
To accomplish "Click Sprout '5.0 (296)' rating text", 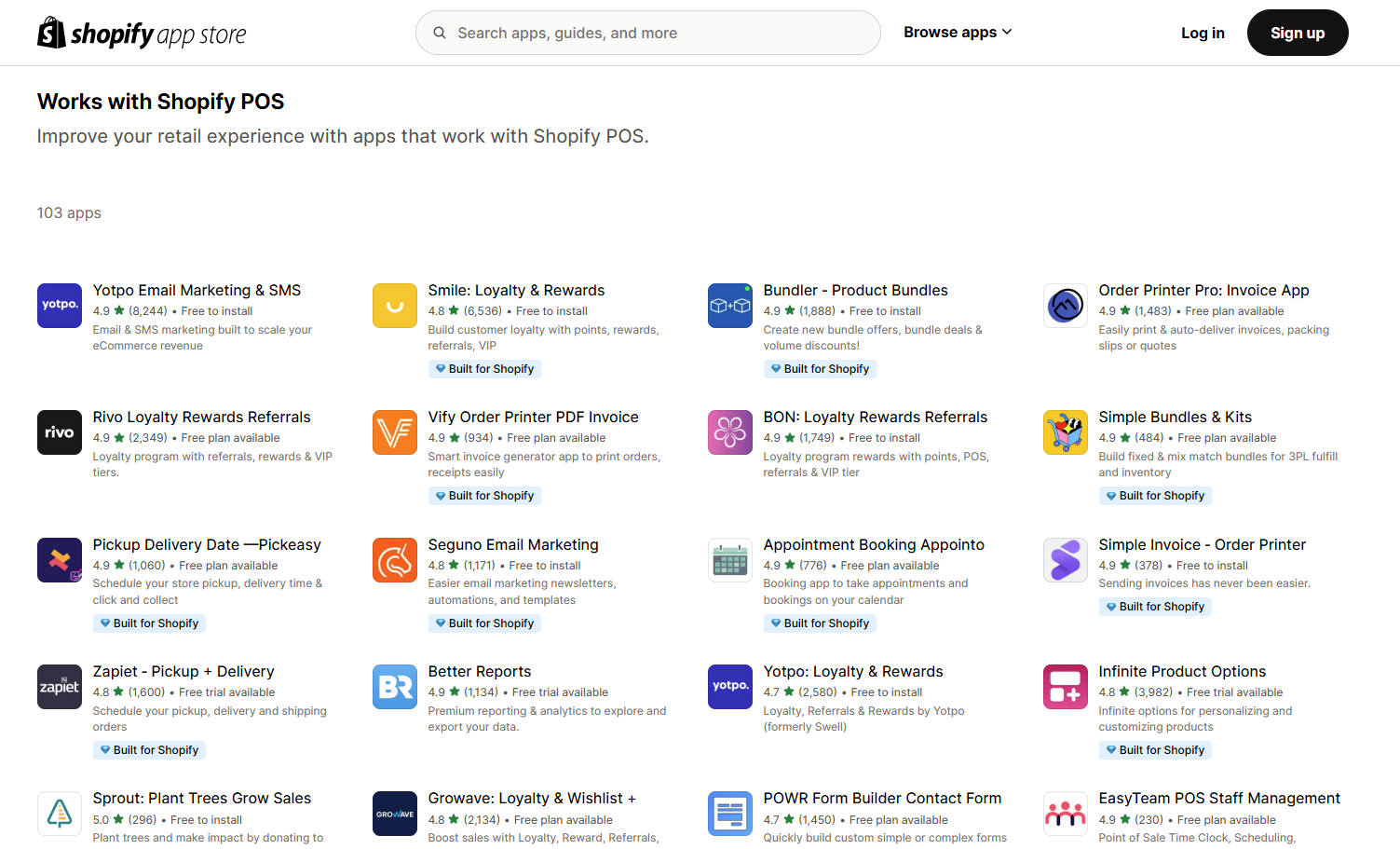I will click(x=125, y=820).
